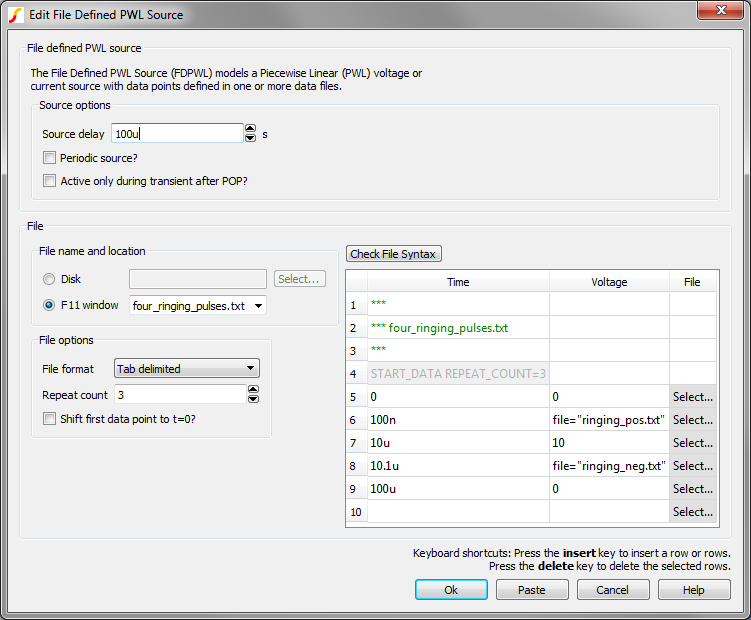Image resolution: width=751 pixels, height=620 pixels.
Task: Expand the File format dropdown
Action: 251,369
